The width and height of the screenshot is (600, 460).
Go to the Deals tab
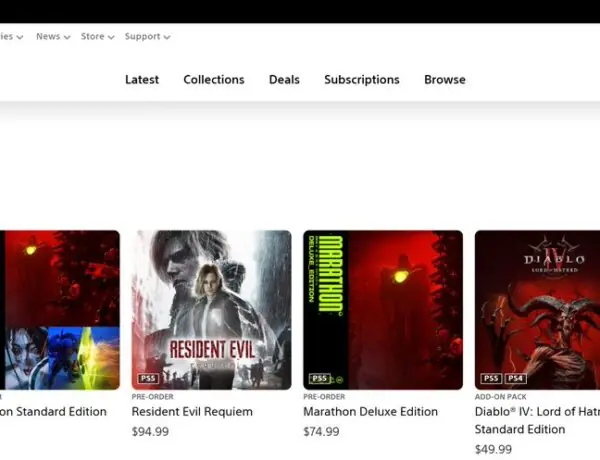pos(284,80)
